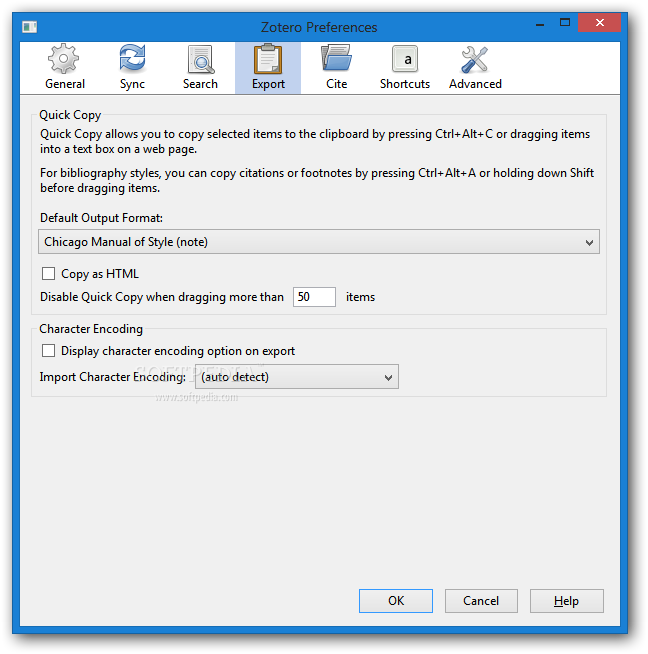
Task: Close the Zotero Preferences window
Action: pos(600,23)
